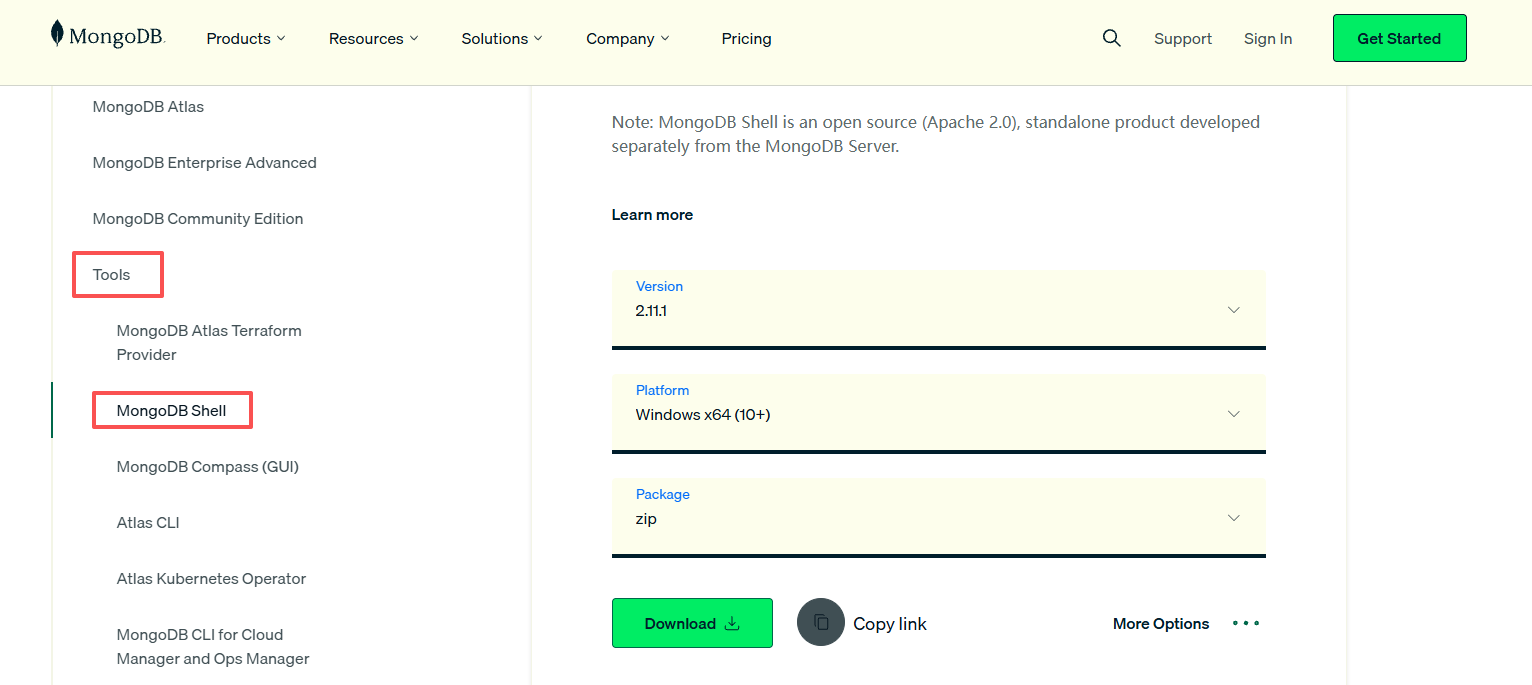This screenshot has width=1532, height=685.
Task: Click the three-dot More Options icon
Action: point(1246,623)
